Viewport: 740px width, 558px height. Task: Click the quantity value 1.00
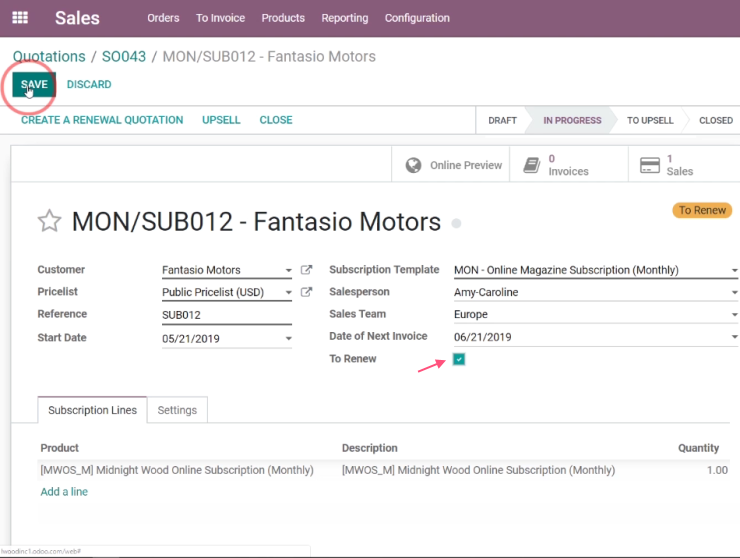click(x=717, y=470)
